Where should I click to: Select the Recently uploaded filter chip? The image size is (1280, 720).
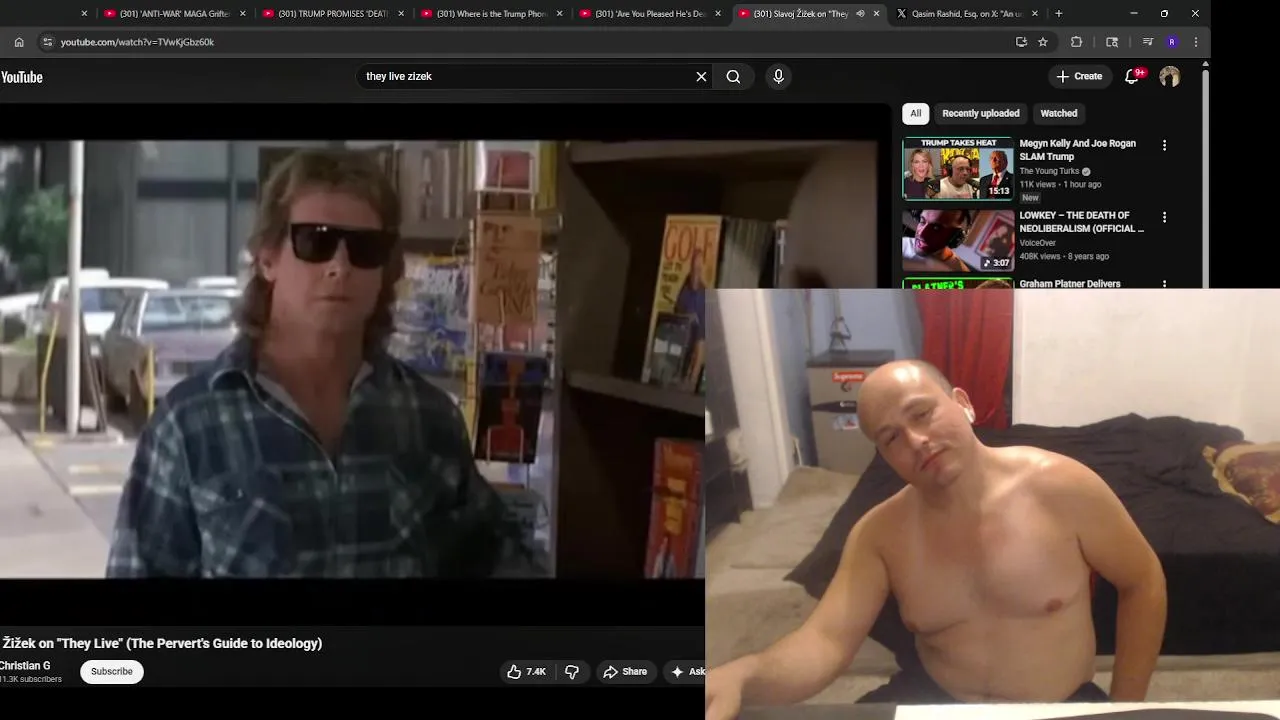(x=980, y=114)
